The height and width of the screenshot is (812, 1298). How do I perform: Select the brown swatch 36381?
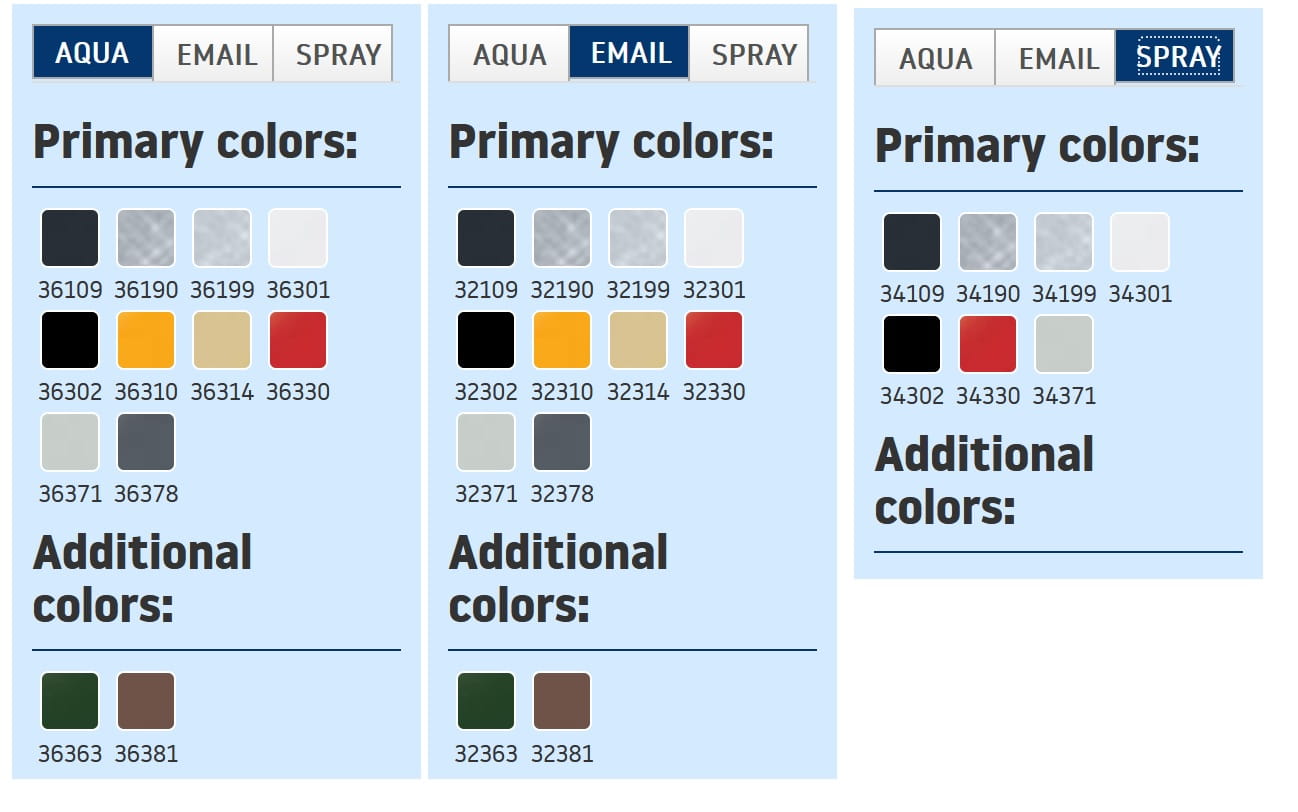point(146,701)
